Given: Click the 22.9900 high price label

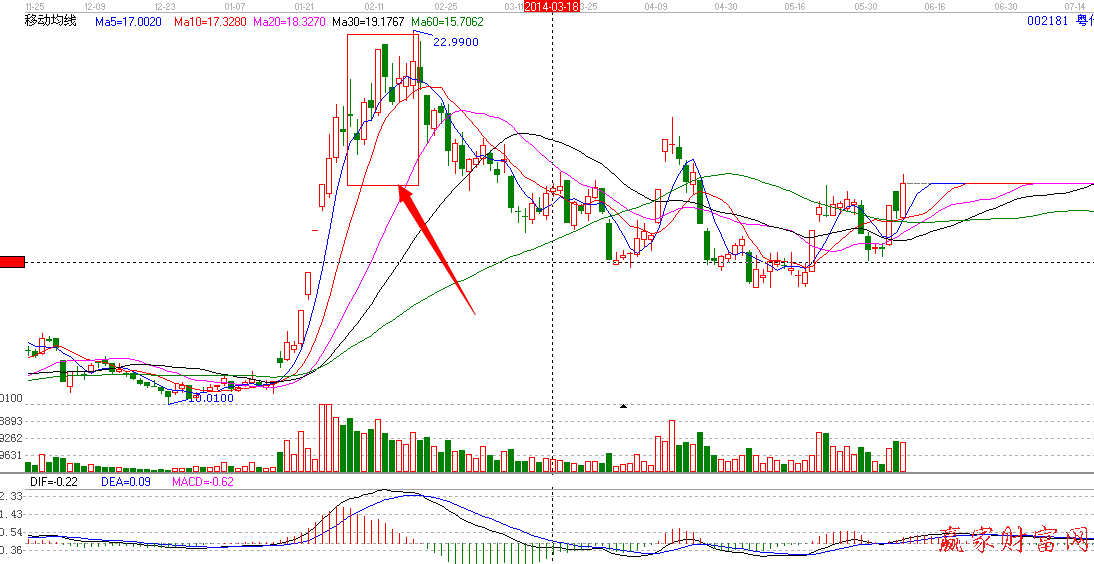Looking at the screenshot, I should [456, 42].
